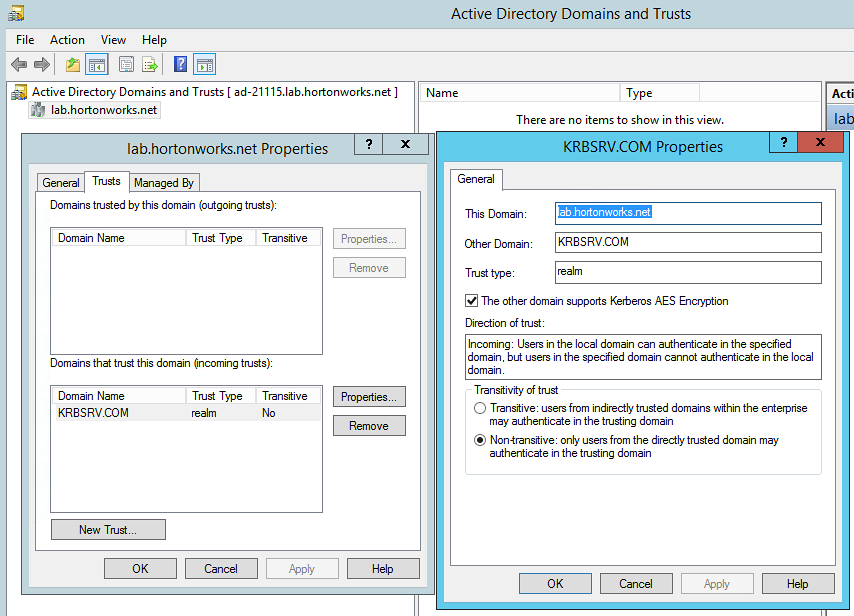This screenshot has height=616, width=854.
Task: Open the View menu
Action: [113, 40]
